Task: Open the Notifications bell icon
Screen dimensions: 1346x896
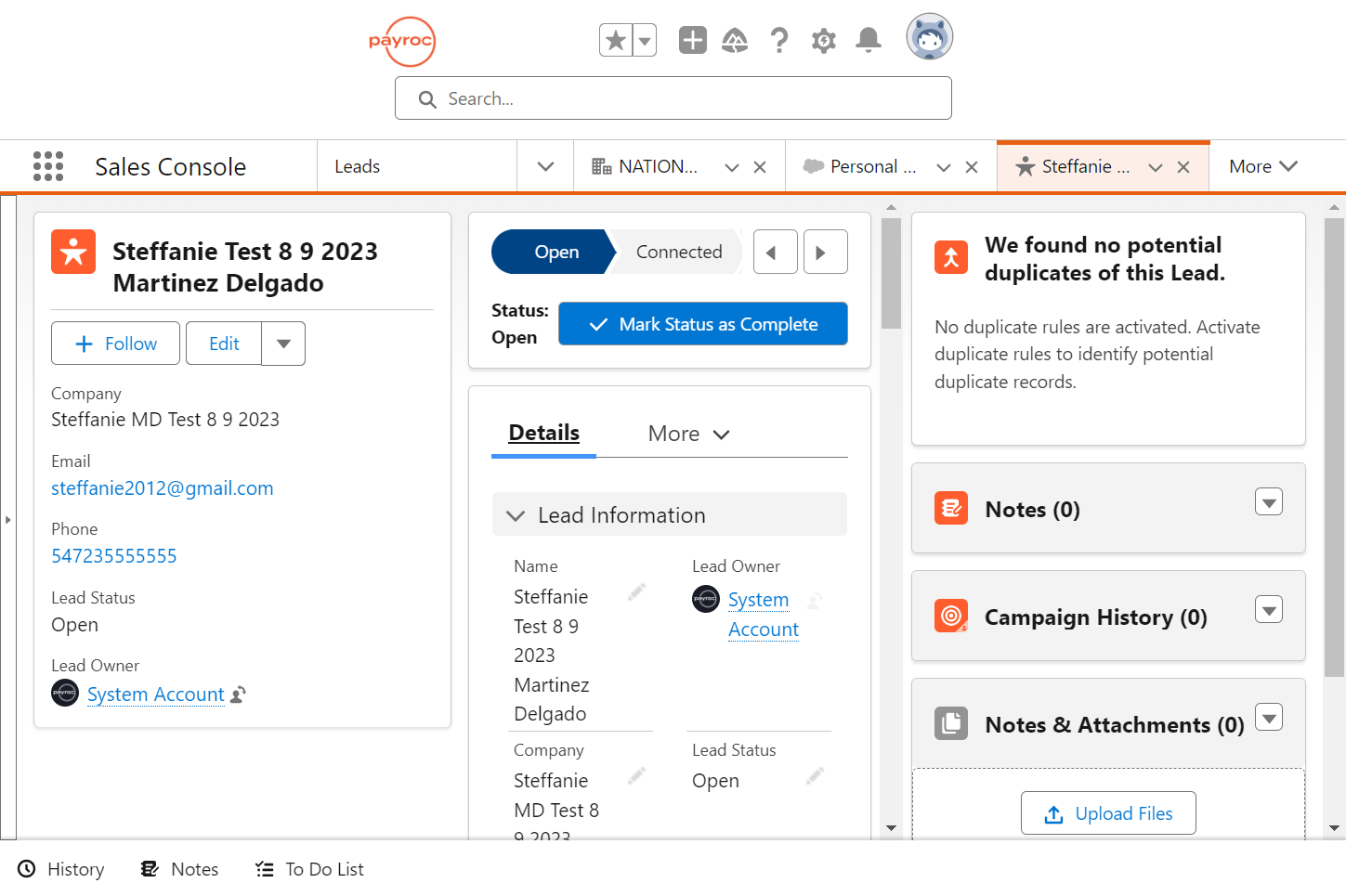Action: tap(869, 40)
